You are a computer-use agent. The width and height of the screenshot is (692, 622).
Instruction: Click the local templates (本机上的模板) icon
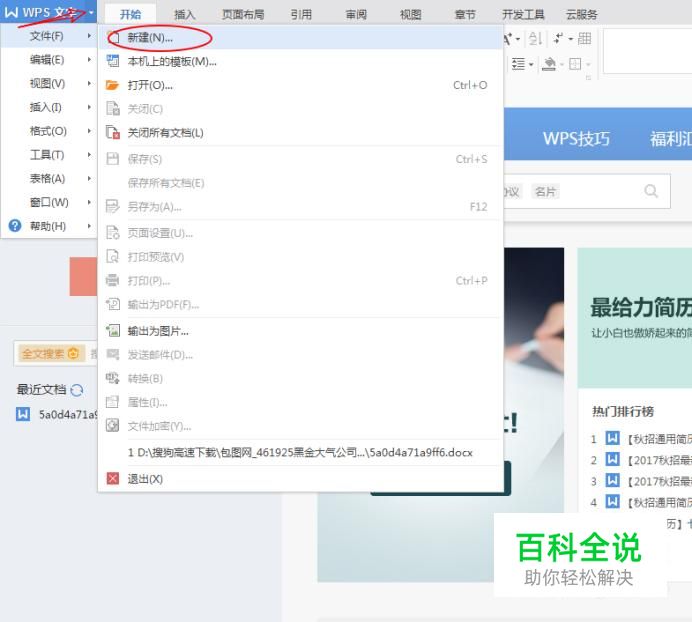[113, 61]
